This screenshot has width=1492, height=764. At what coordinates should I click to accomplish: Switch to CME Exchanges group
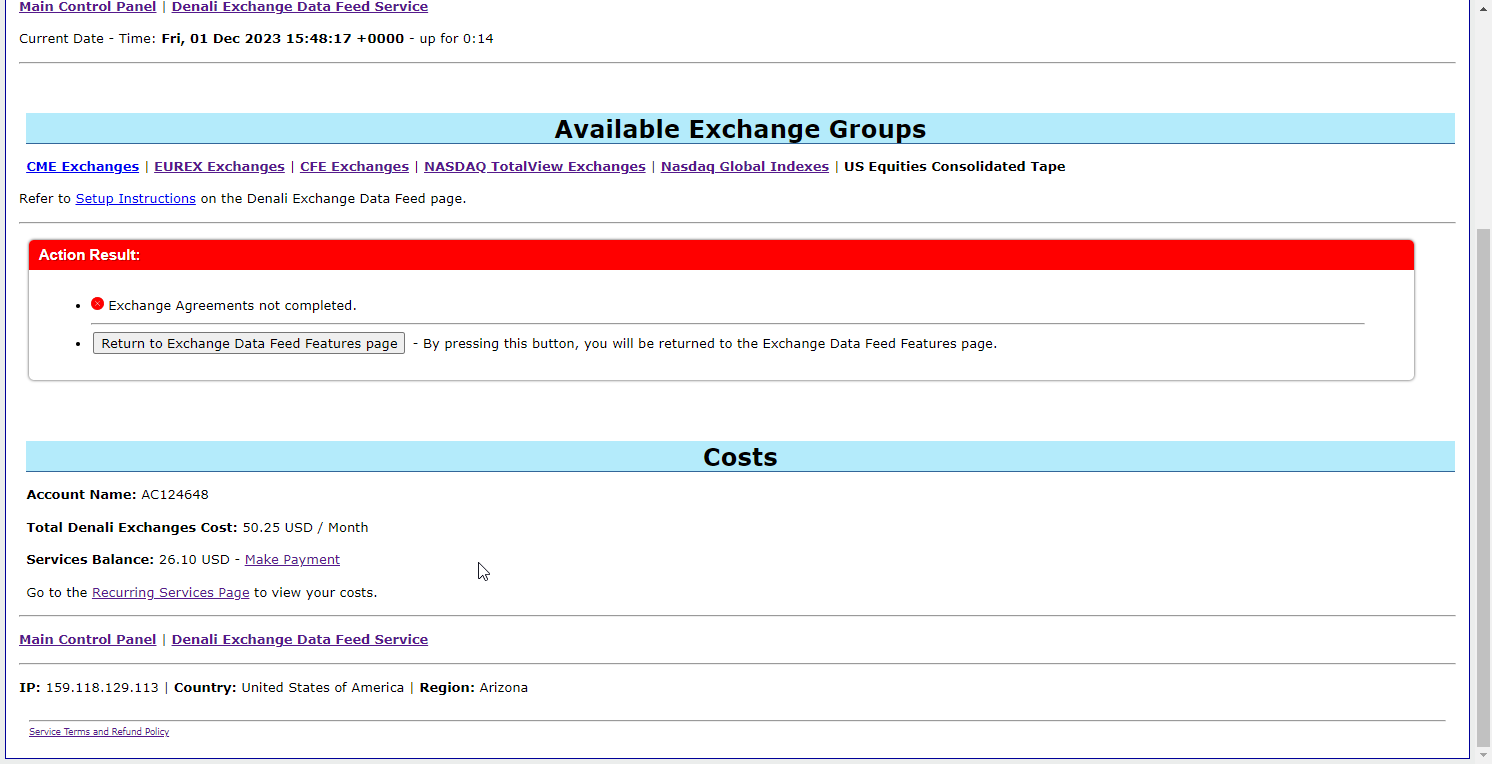coord(83,167)
